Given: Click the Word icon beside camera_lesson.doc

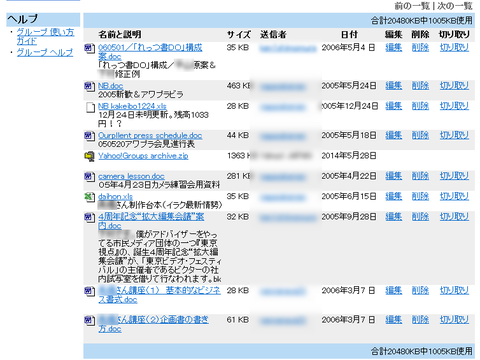Looking at the screenshot, I should click(89, 177).
